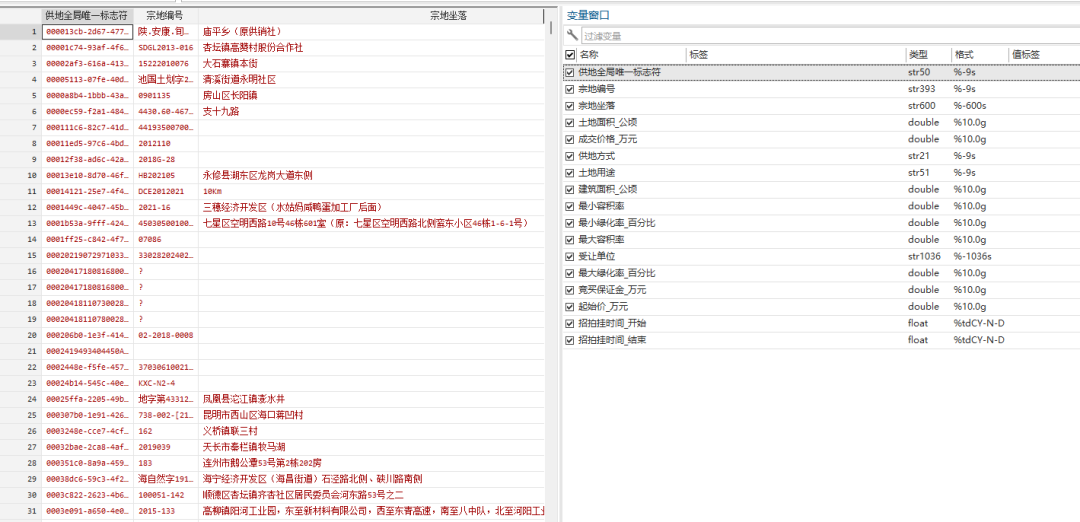Select cell HB202105

[166, 175]
